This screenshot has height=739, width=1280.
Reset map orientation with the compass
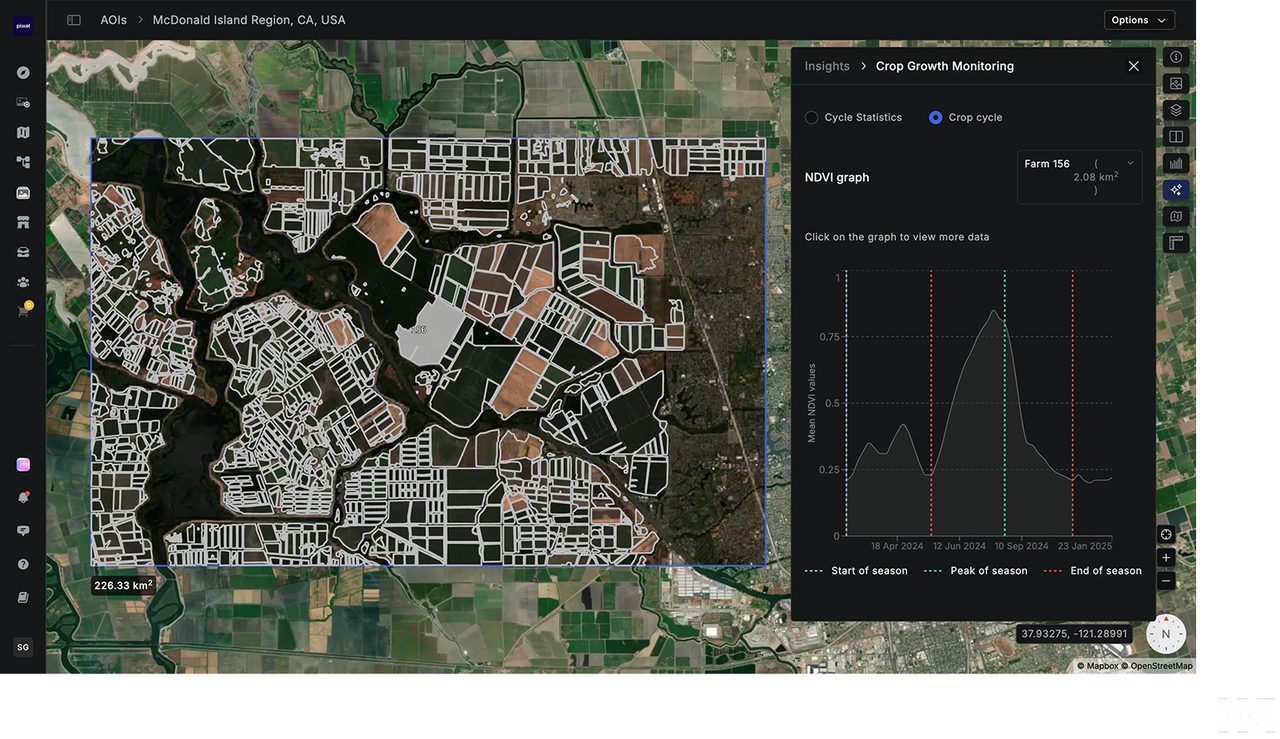(x=1165, y=634)
